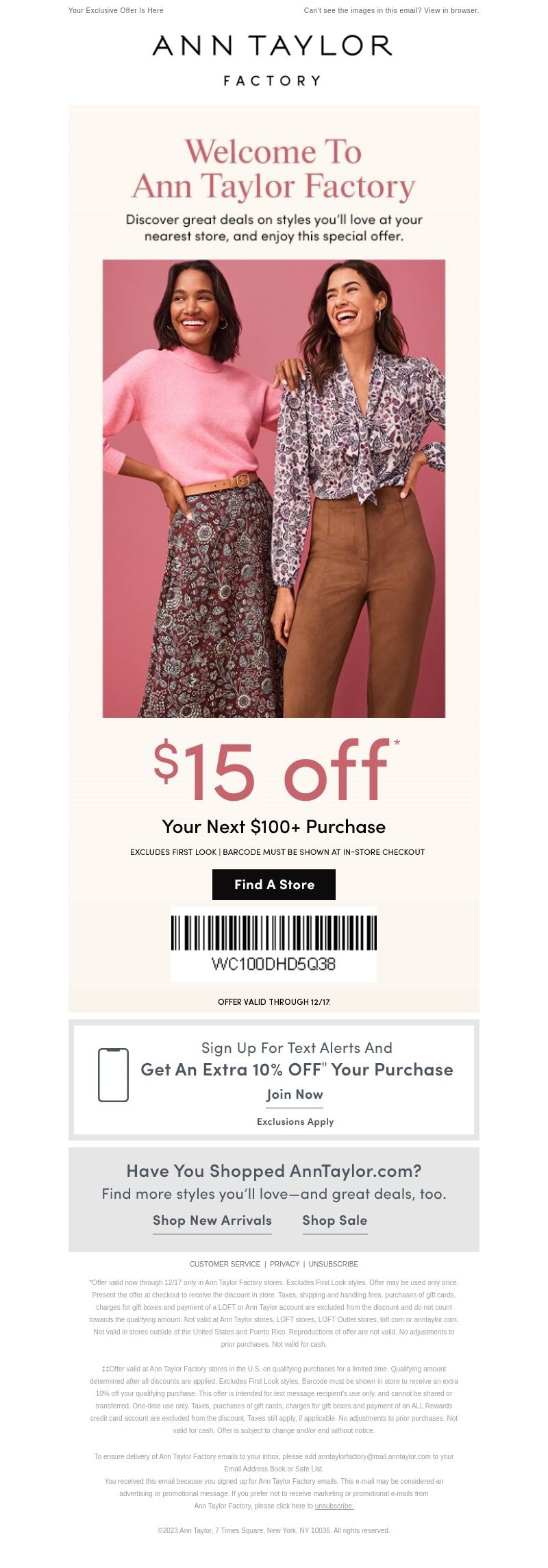Open the two models hero photo
This screenshot has width=548, height=1568.
[274, 488]
